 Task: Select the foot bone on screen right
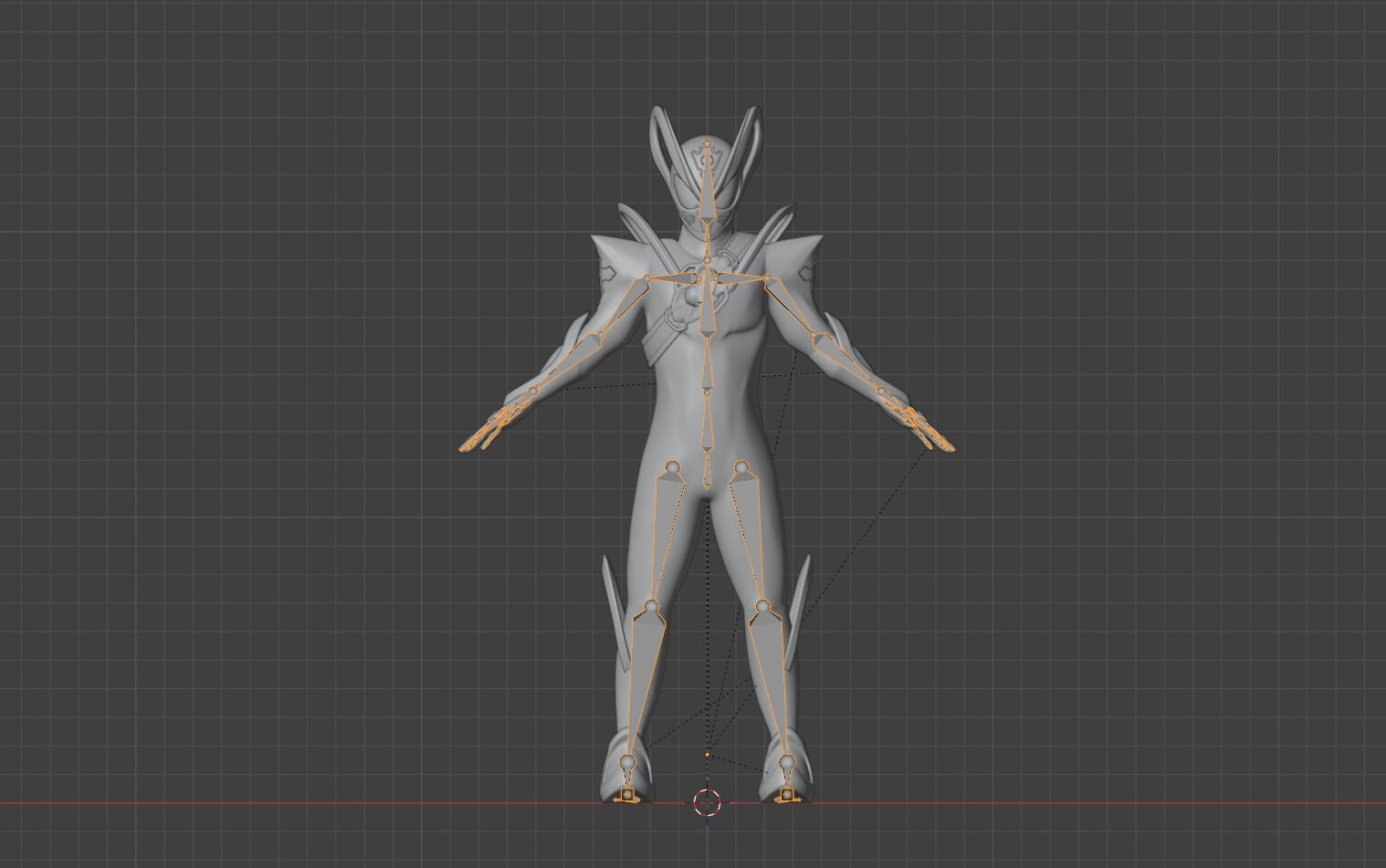click(x=787, y=776)
